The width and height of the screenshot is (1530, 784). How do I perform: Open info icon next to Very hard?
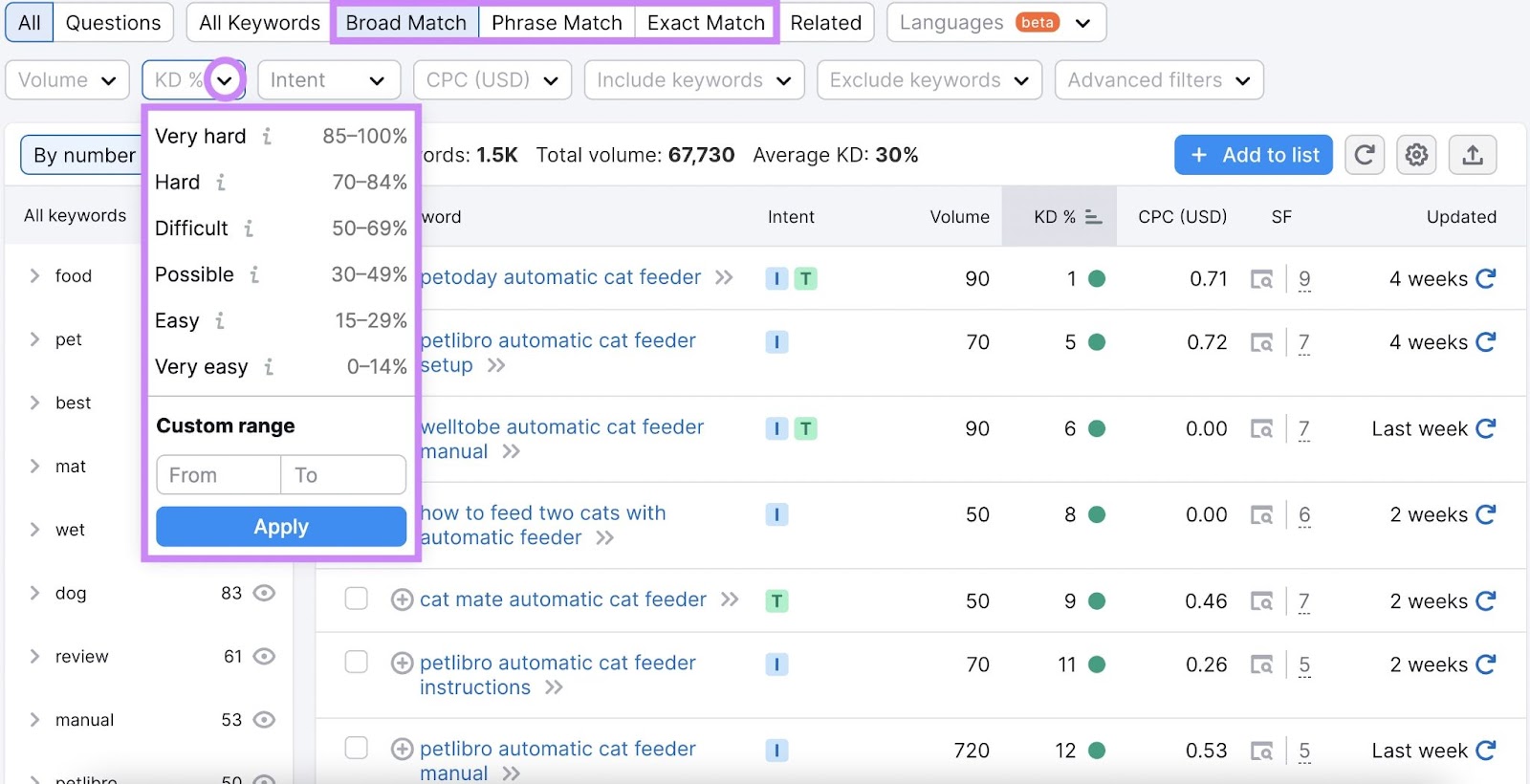[267, 137]
